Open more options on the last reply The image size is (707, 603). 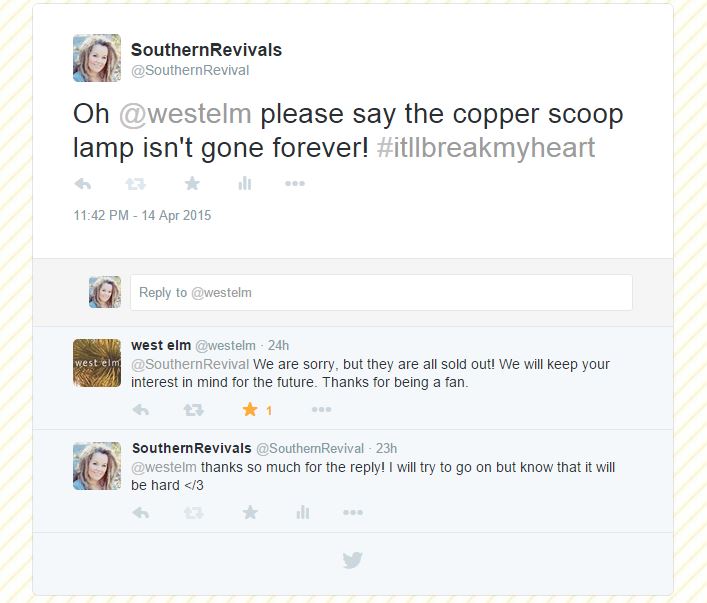[353, 512]
